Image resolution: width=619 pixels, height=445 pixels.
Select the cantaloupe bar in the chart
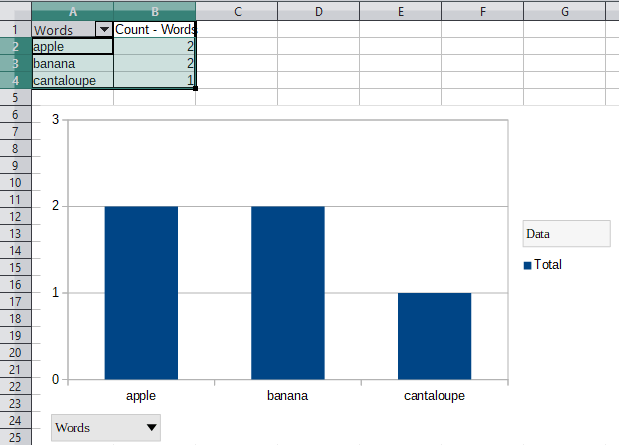point(434,336)
